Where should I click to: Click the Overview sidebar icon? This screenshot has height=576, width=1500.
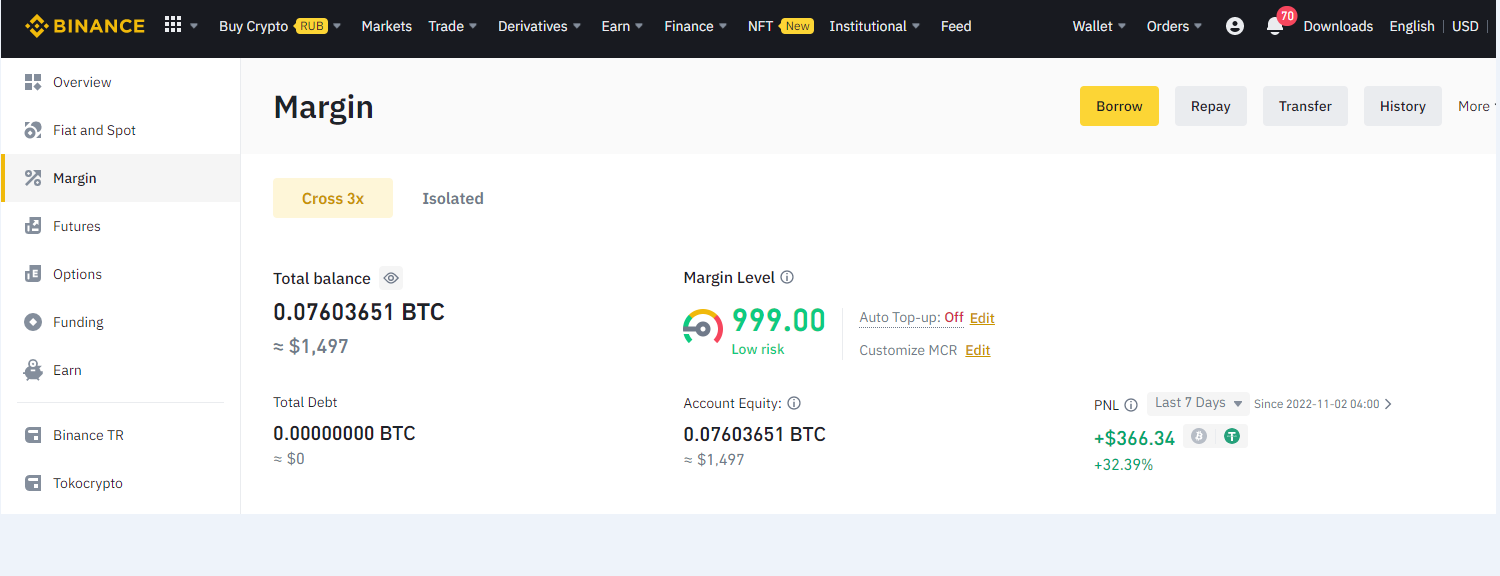(33, 82)
